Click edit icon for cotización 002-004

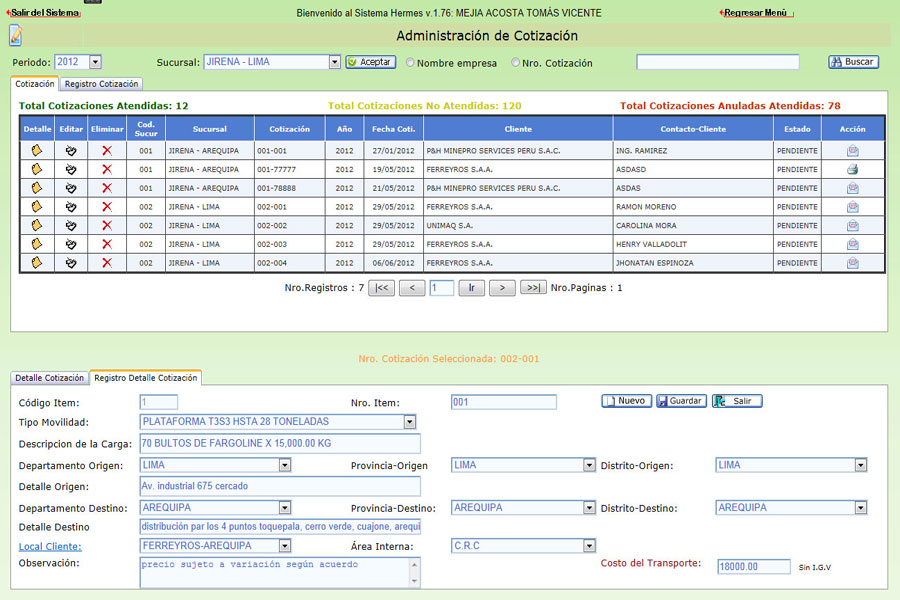[71, 263]
